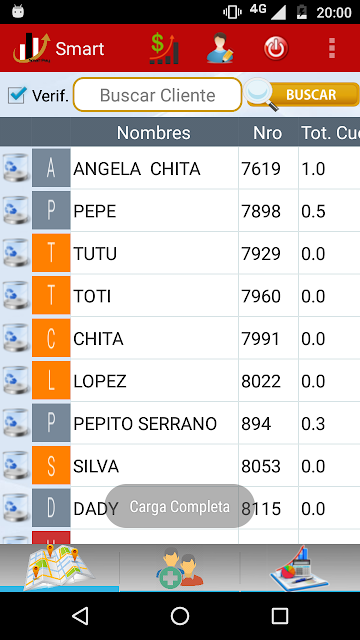The image size is (360, 640).
Task: Select the orange T badge for TUTU
Action: (51, 253)
